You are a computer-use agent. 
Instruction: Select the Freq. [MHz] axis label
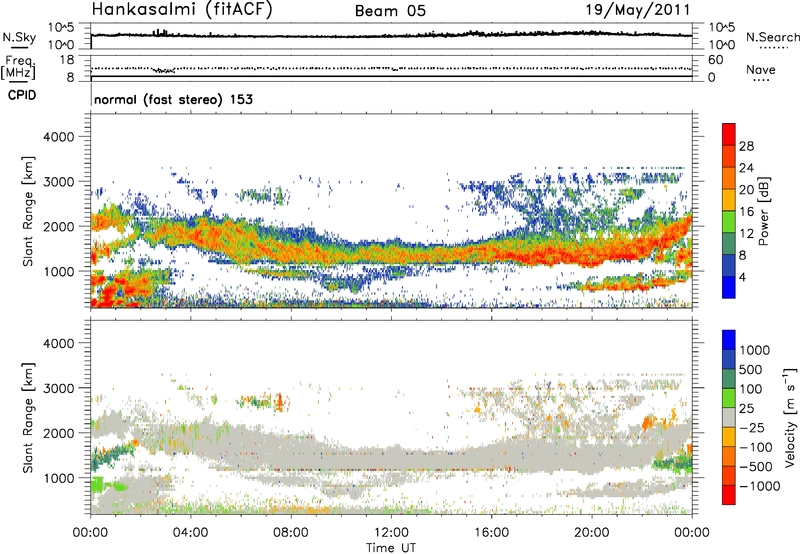pos(18,67)
